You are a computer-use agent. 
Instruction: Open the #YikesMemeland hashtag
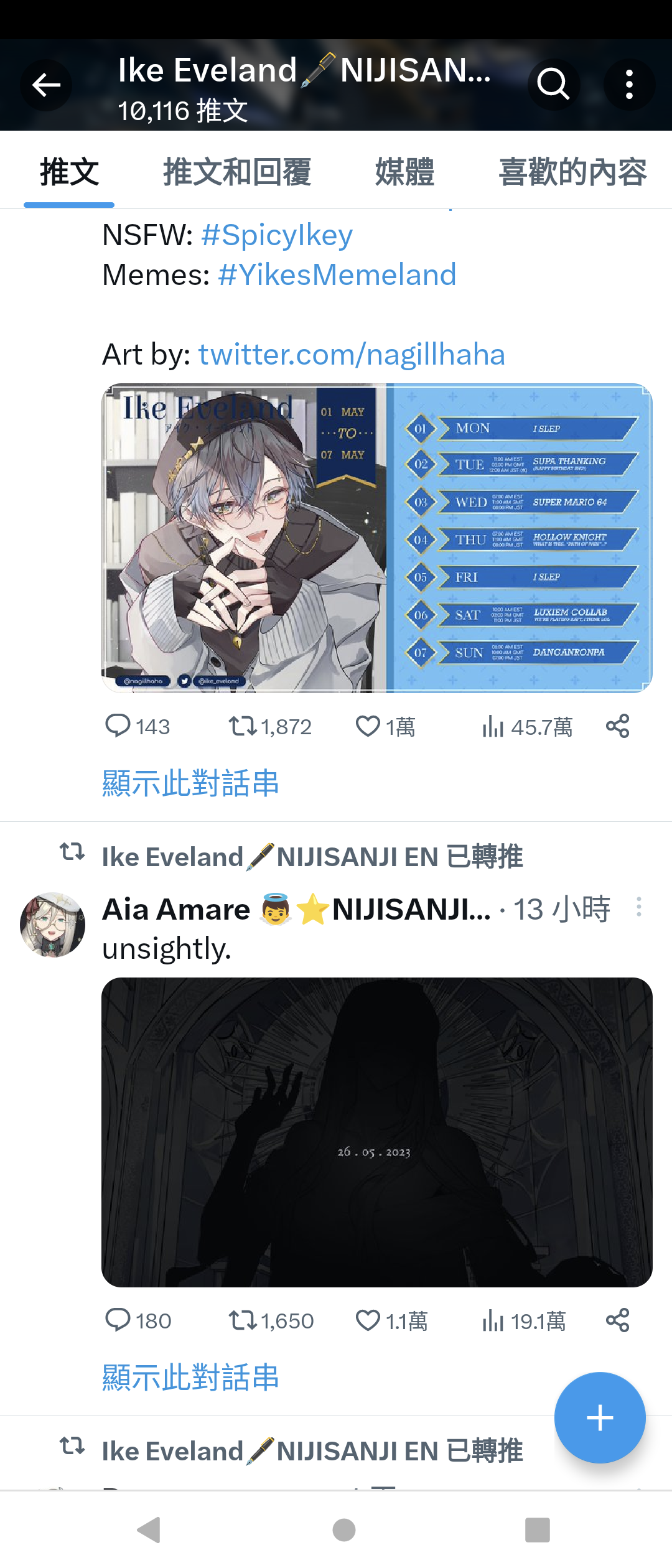click(337, 274)
